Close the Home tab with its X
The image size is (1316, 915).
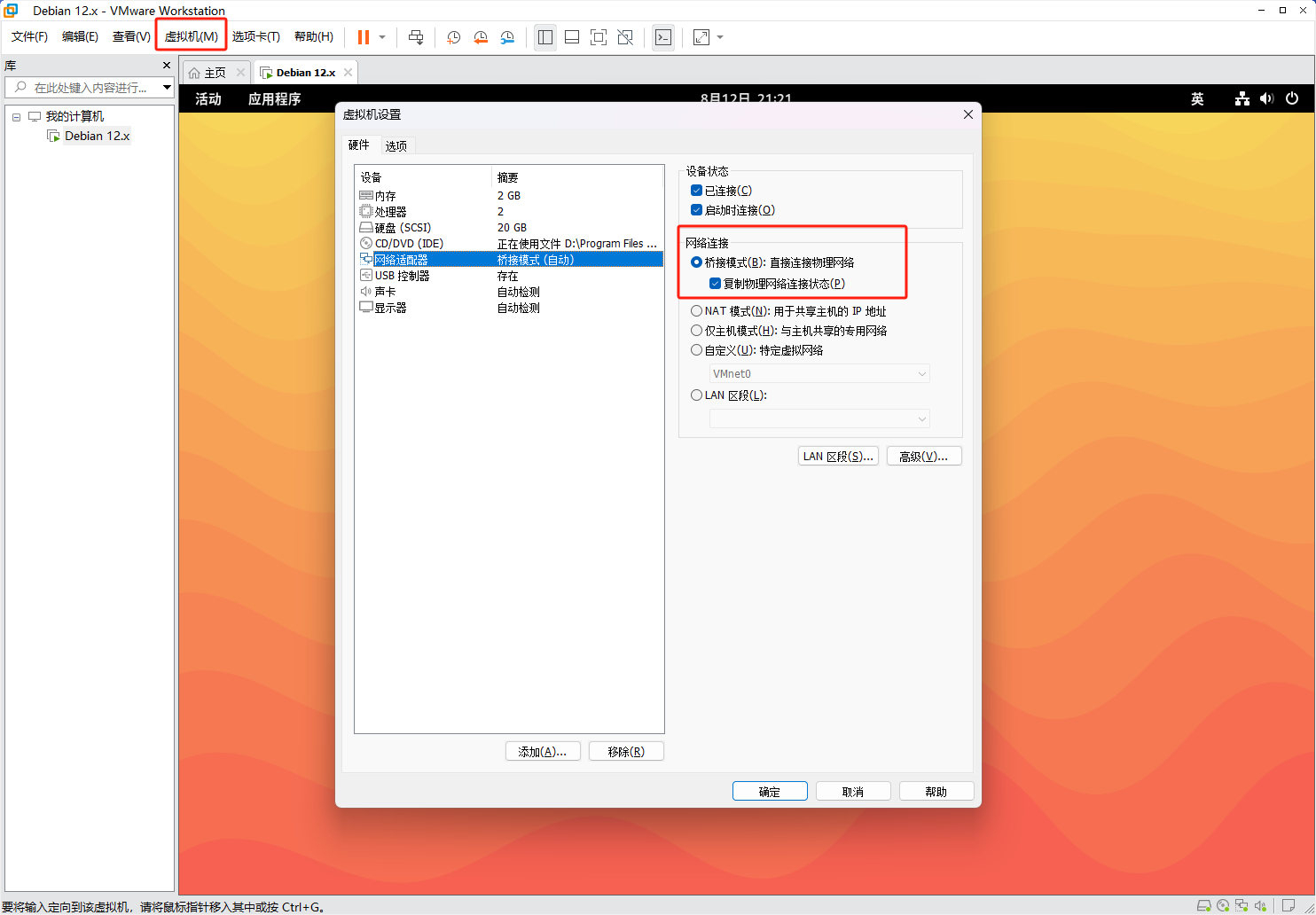240,73
